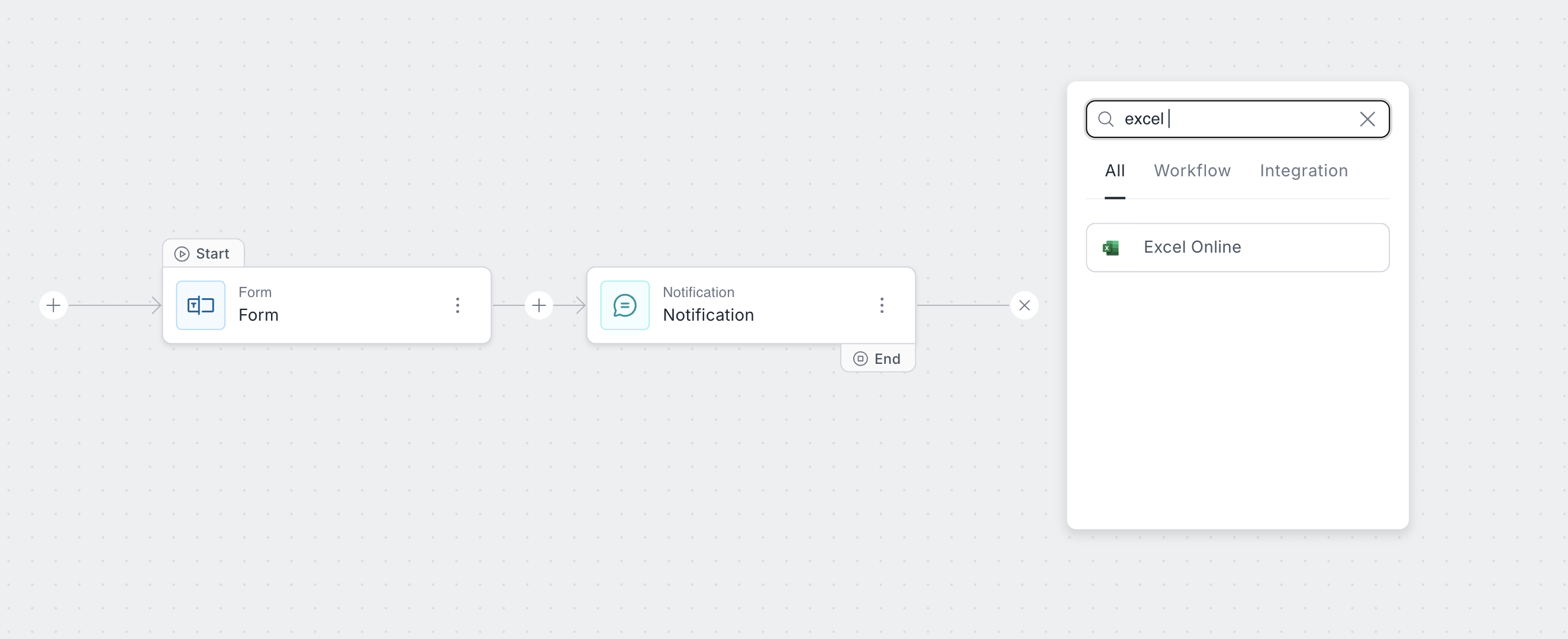Open the Notification node options menu
Screen dimensions: 1568x639
coord(882,305)
